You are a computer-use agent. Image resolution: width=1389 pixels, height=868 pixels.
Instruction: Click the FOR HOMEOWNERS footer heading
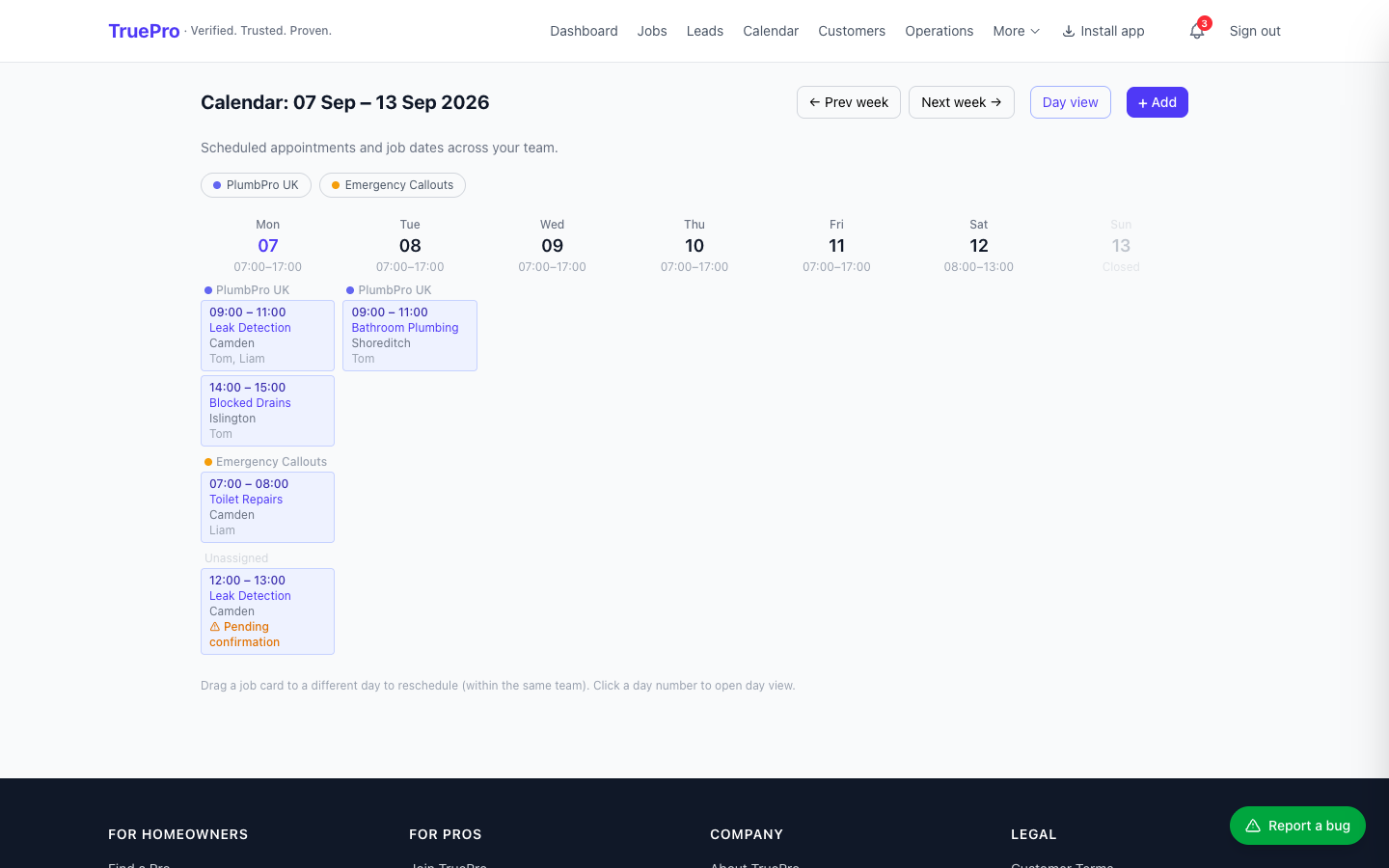(x=178, y=834)
